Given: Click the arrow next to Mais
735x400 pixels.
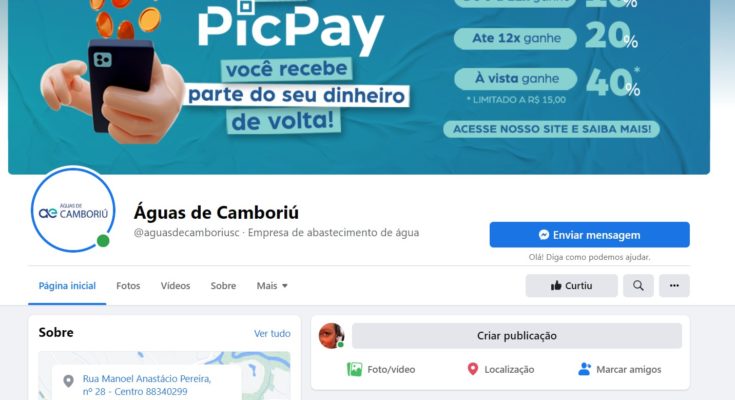Looking at the screenshot, I should coord(285,286).
